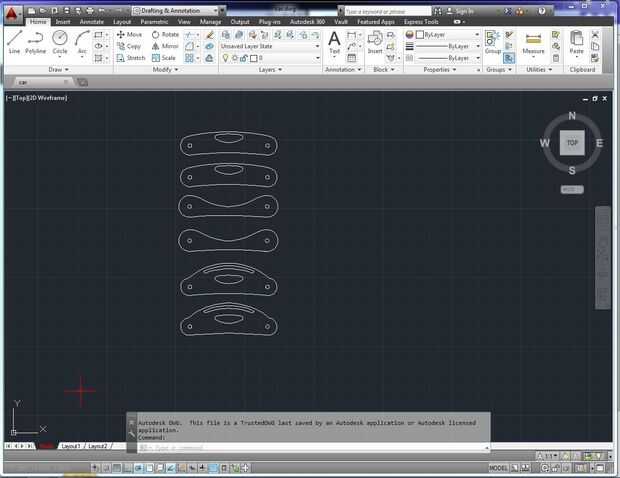Switch to the Parametric ribbon tab
This screenshot has height=478, width=620.
click(x=154, y=22)
